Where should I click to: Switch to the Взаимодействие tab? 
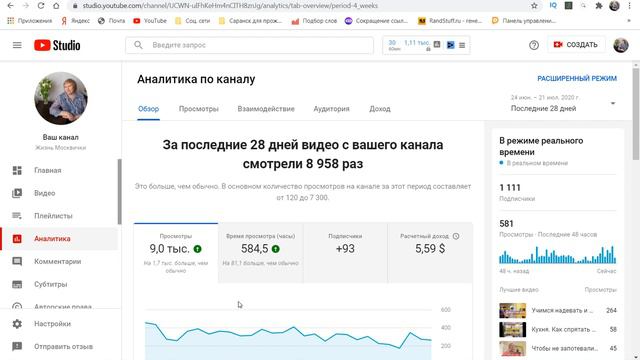coord(266,109)
